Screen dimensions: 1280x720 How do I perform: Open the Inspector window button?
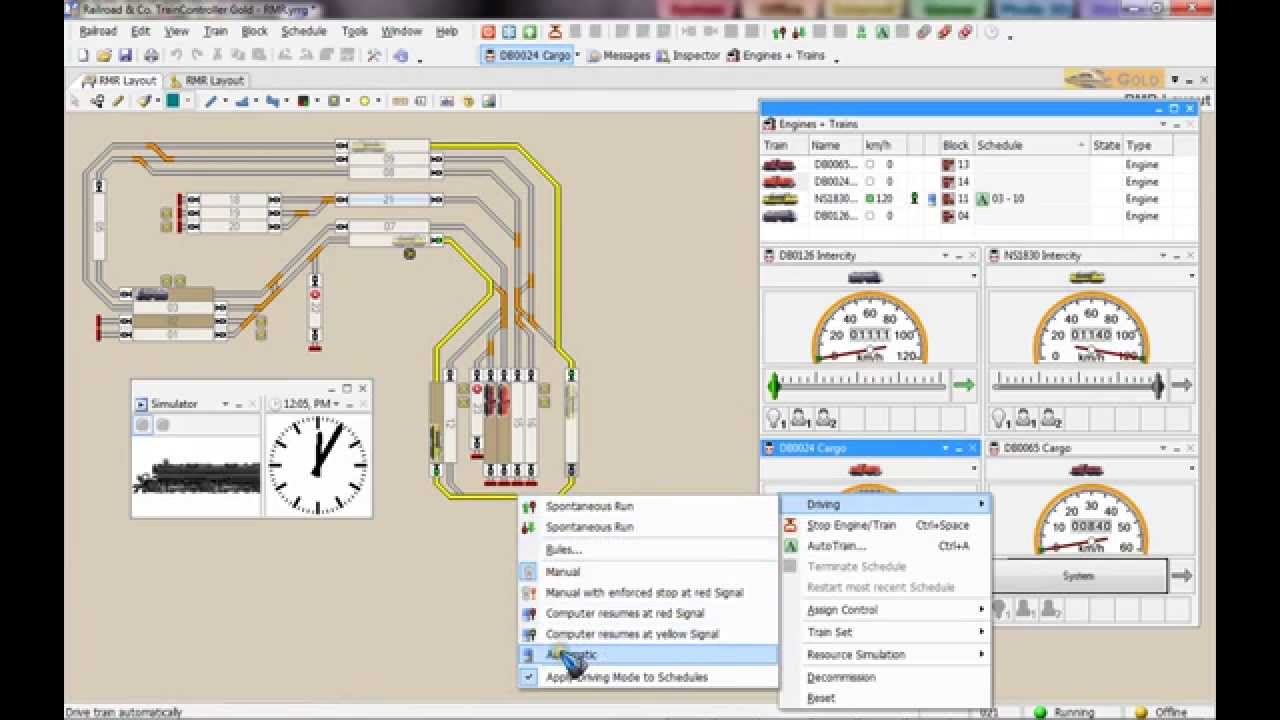pyautogui.click(x=688, y=56)
